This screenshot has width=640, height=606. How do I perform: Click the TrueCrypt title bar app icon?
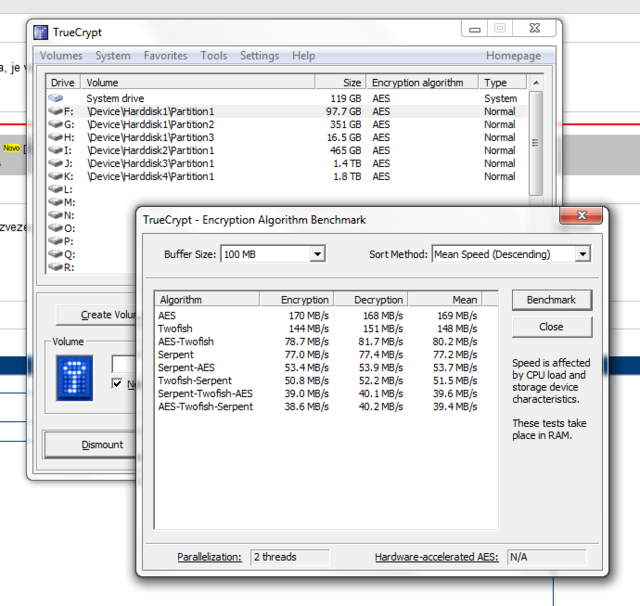41,33
